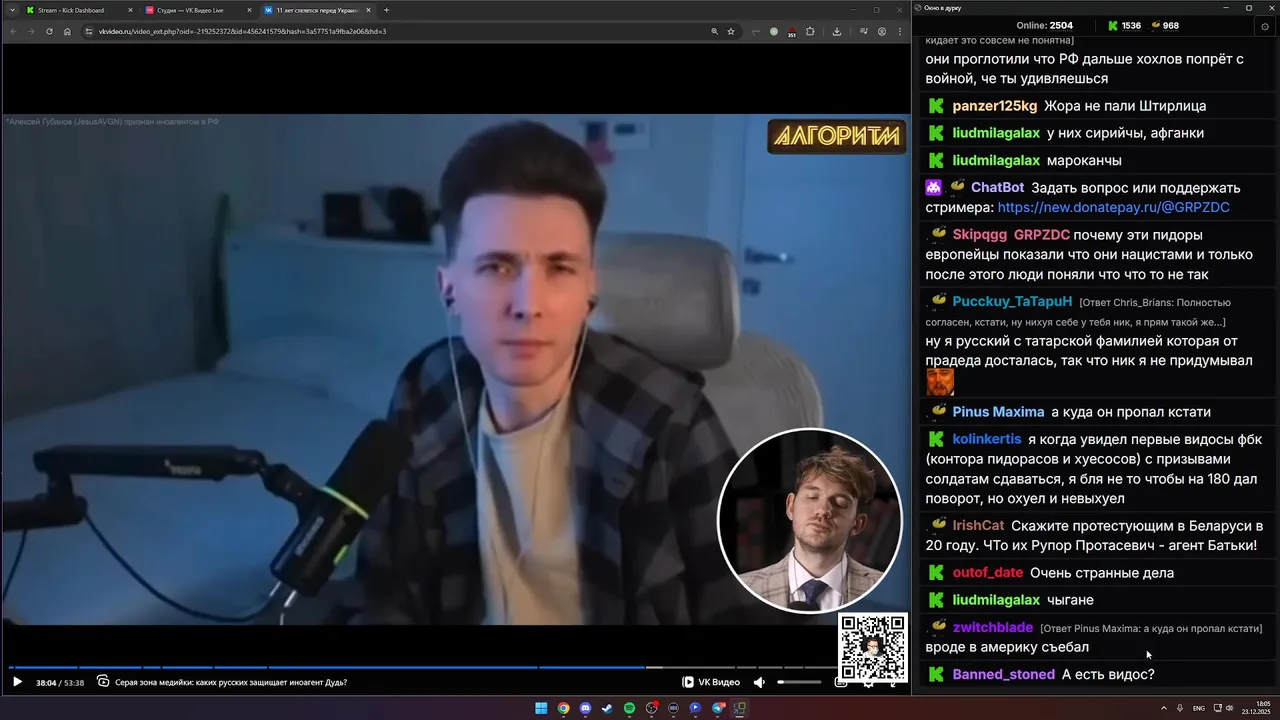
Task: Open browser downloads
Action: click(x=837, y=31)
